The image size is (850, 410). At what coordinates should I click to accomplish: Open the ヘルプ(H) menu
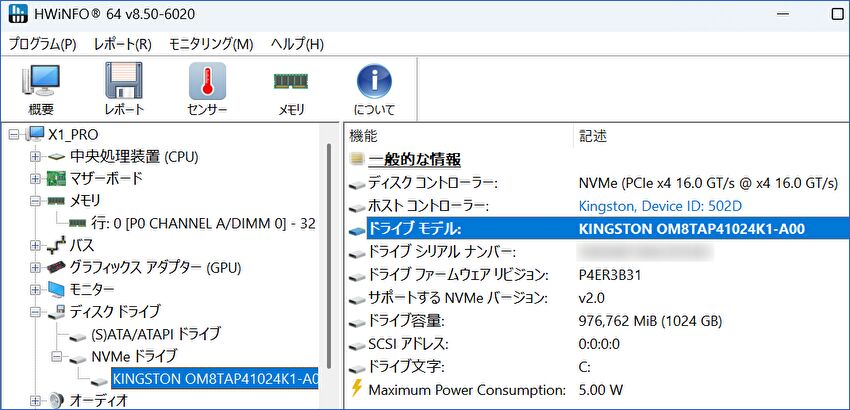(297, 44)
